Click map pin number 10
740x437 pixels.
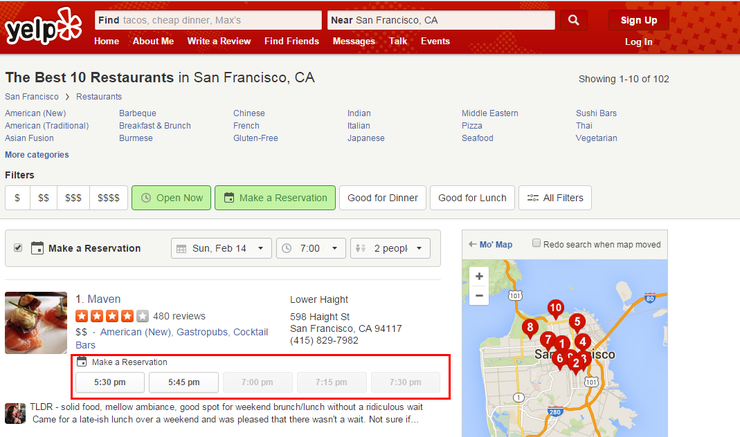pos(555,310)
